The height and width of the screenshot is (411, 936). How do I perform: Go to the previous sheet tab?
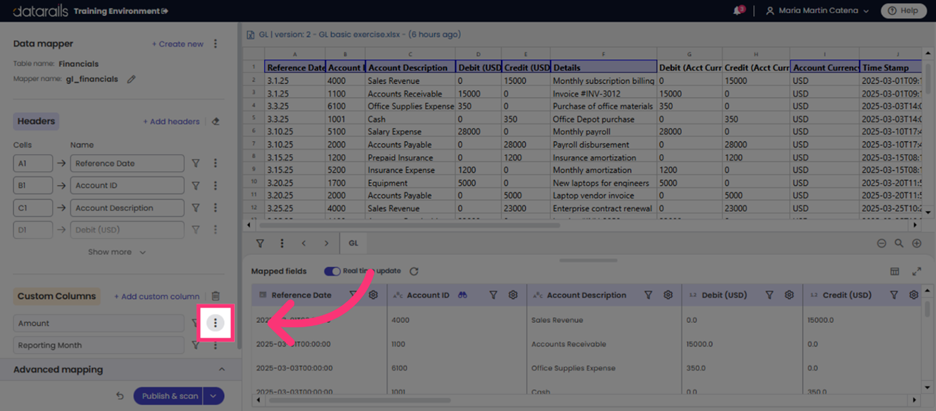(303, 243)
